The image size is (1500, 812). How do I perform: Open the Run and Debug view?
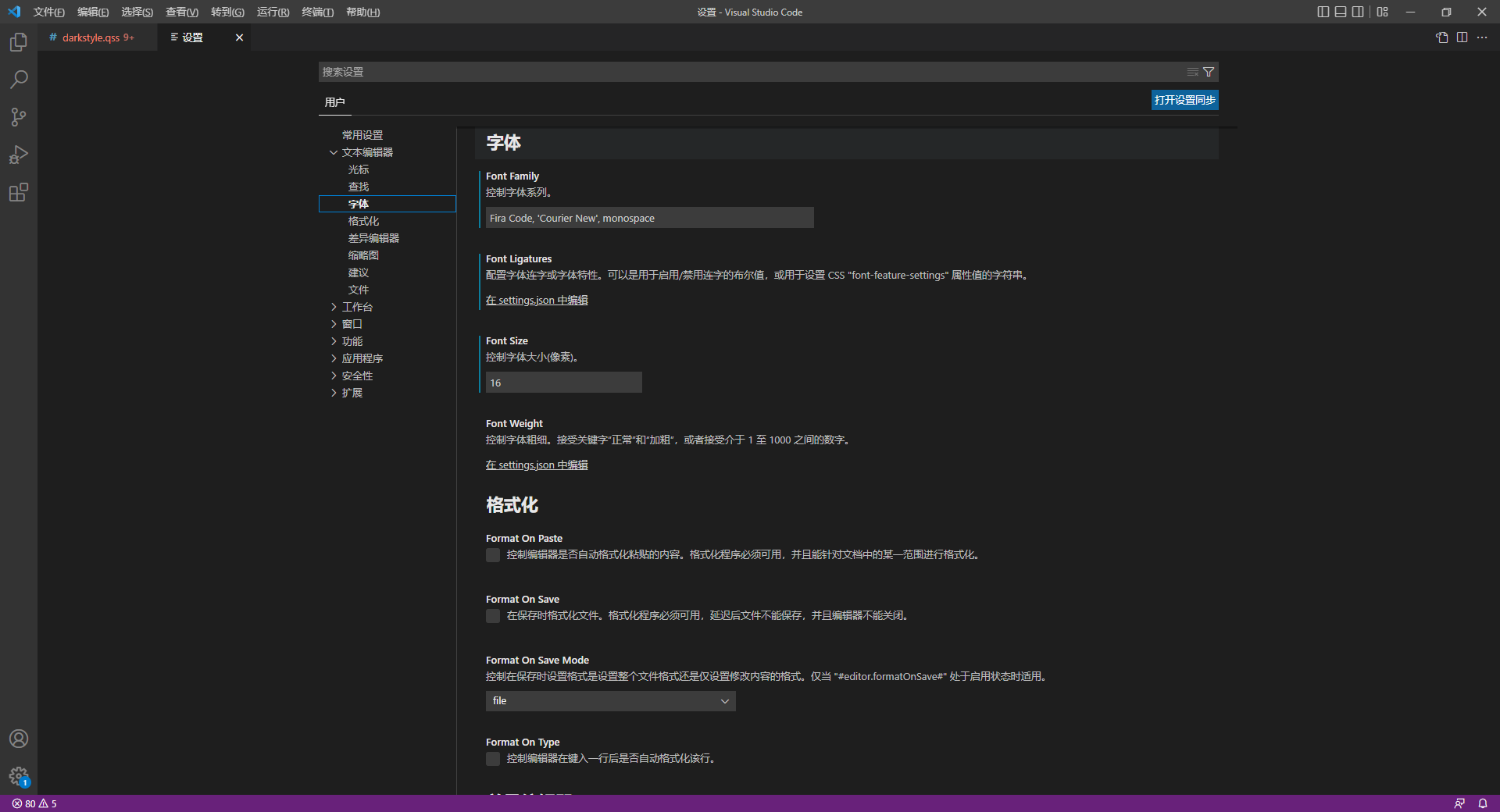tap(19, 155)
